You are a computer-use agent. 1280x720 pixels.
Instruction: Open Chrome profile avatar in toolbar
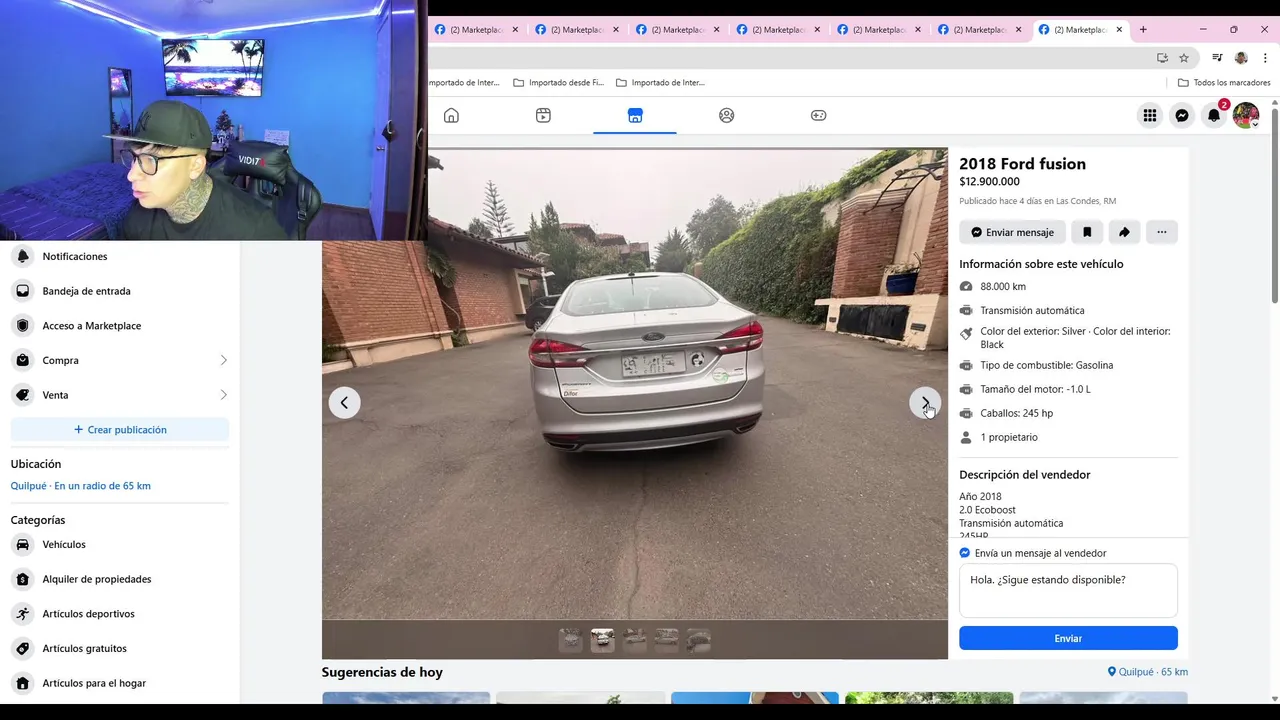pos(1241,58)
